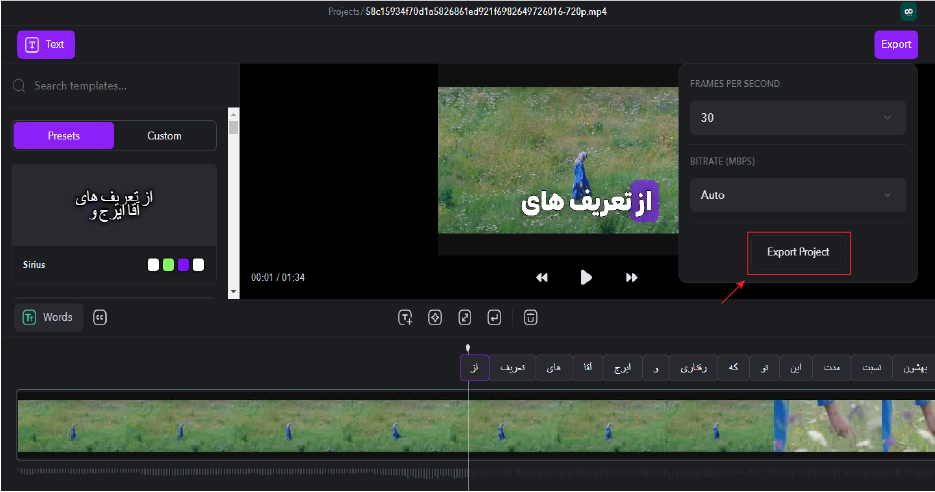Click the presets scrollbar down arrow
The width and height of the screenshot is (935, 492).
234,292
